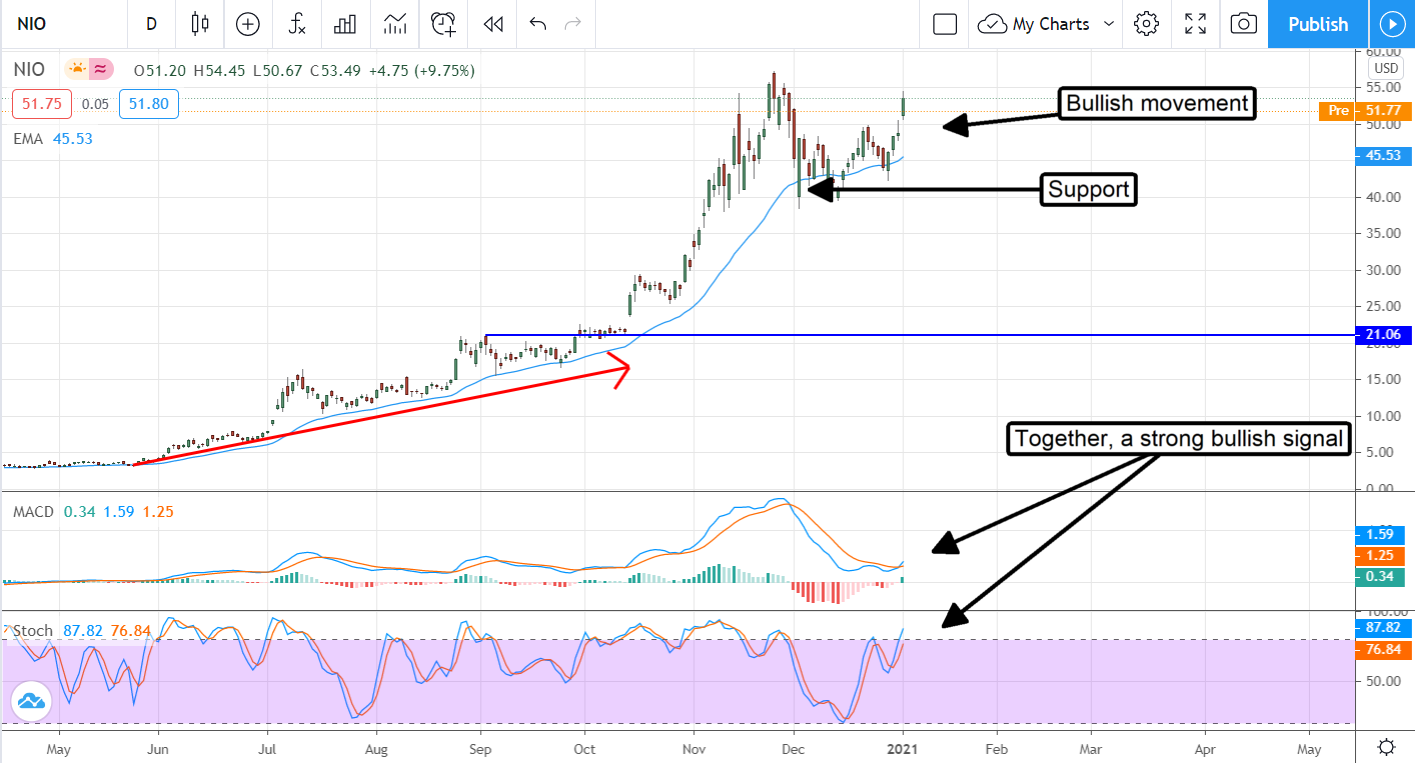Click the blue 45.53 EMA axis label
Viewport: 1415px width, 763px height.
[x=1384, y=155]
